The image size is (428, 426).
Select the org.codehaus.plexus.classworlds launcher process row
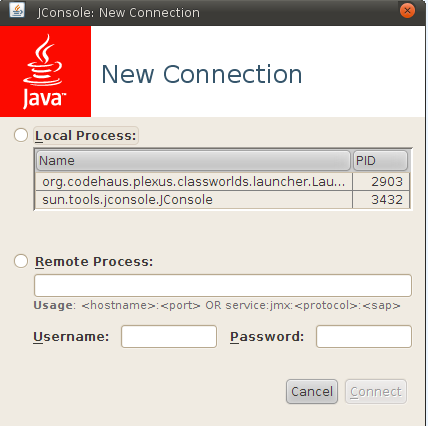pyautogui.click(x=222, y=182)
